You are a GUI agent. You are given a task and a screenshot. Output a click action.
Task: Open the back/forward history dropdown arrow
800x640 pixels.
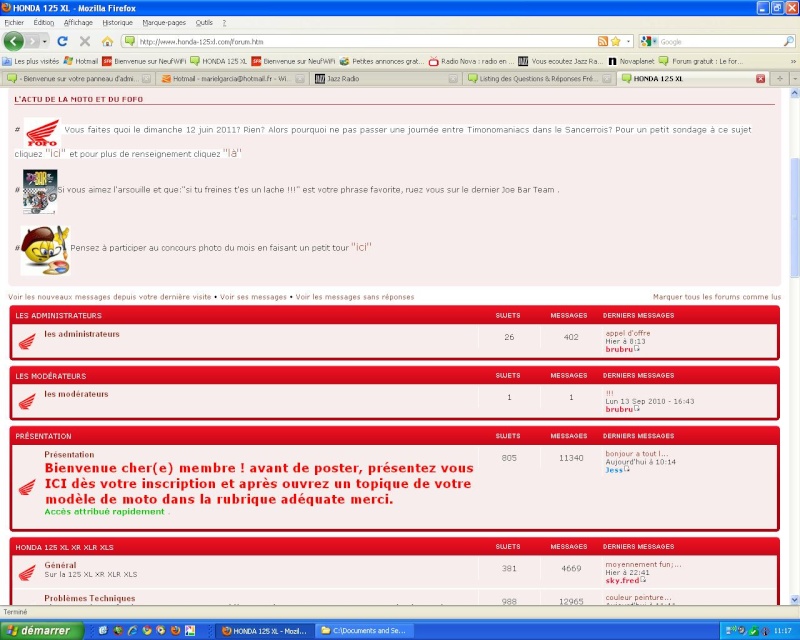coord(45,41)
